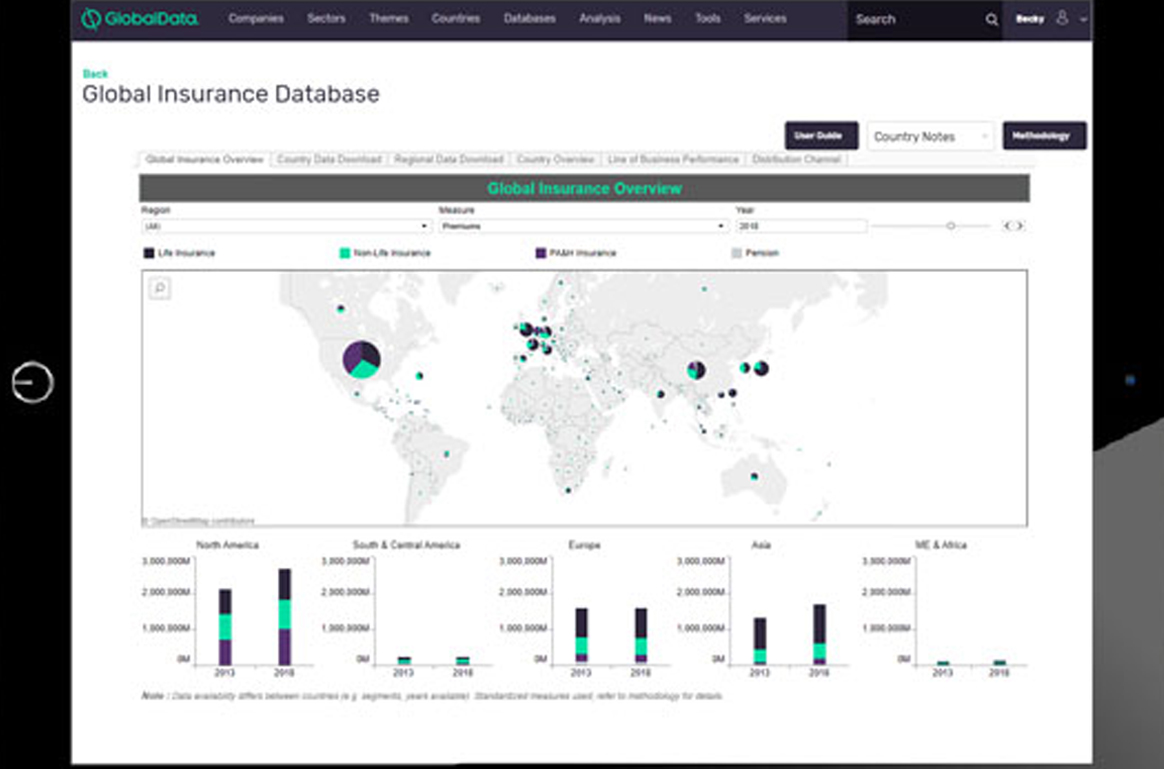This screenshot has width=1164, height=769.
Task: Click the Non-Life Insurance legend swatch
Action: point(344,253)
